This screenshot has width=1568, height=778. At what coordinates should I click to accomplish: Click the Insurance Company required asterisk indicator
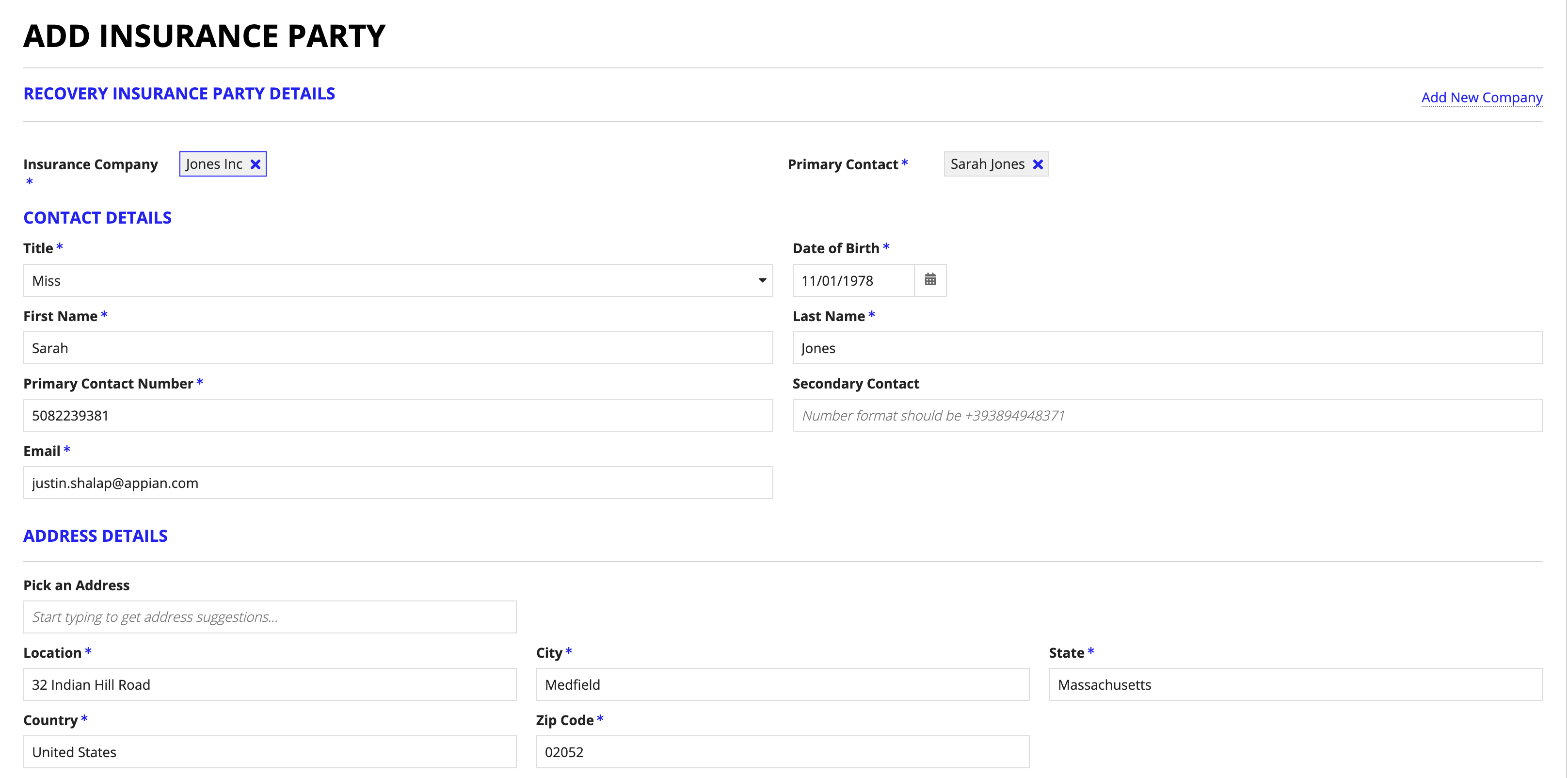coord(29,183)
